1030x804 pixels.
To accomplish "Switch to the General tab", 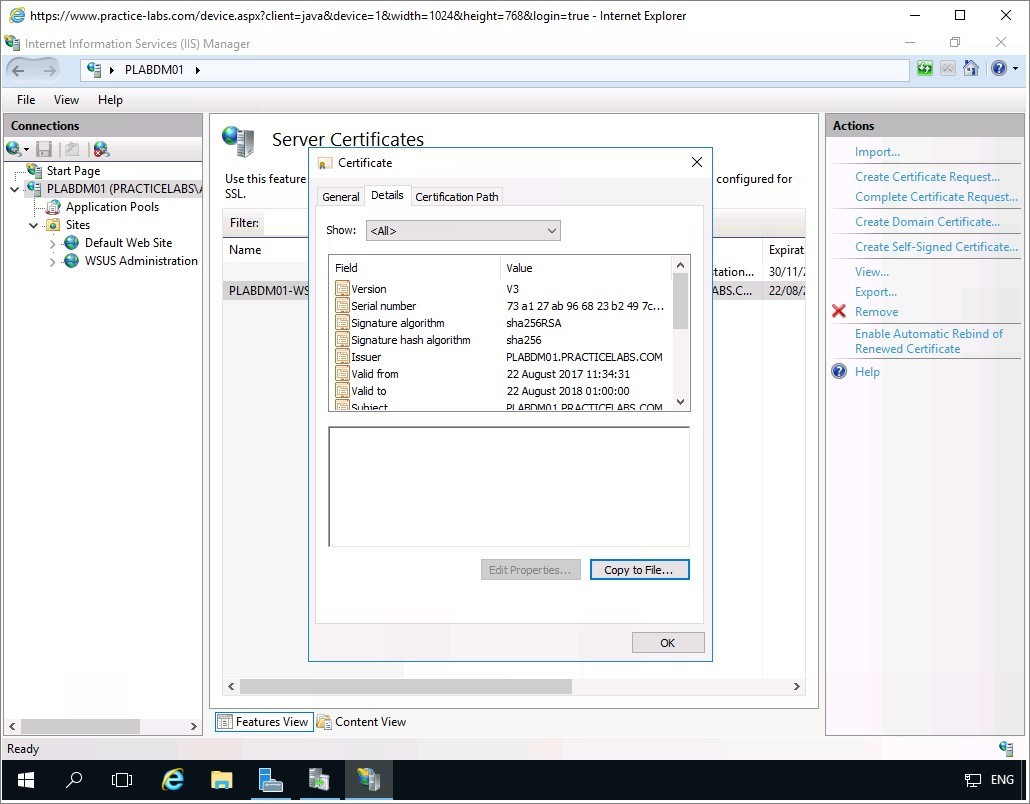I will [340, 197].
